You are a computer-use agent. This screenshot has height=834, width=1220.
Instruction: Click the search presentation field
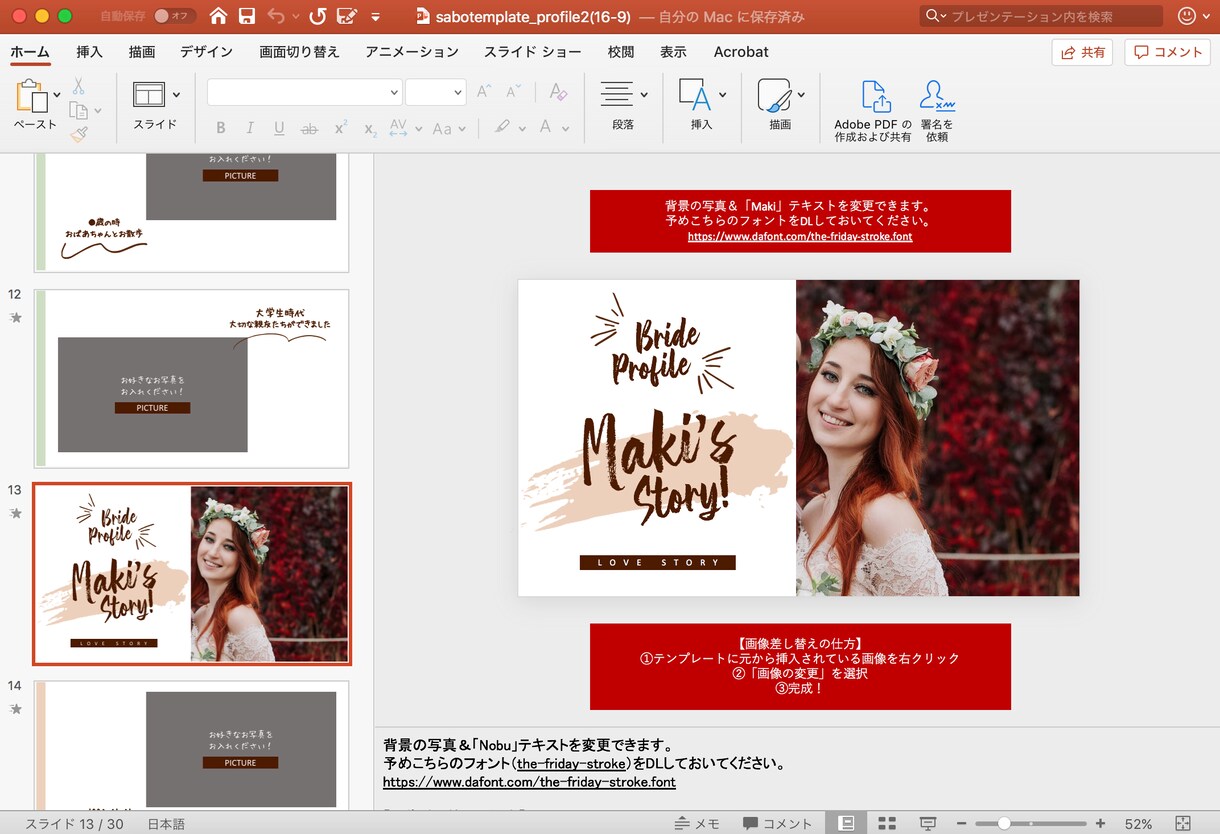click(1041, 16)
